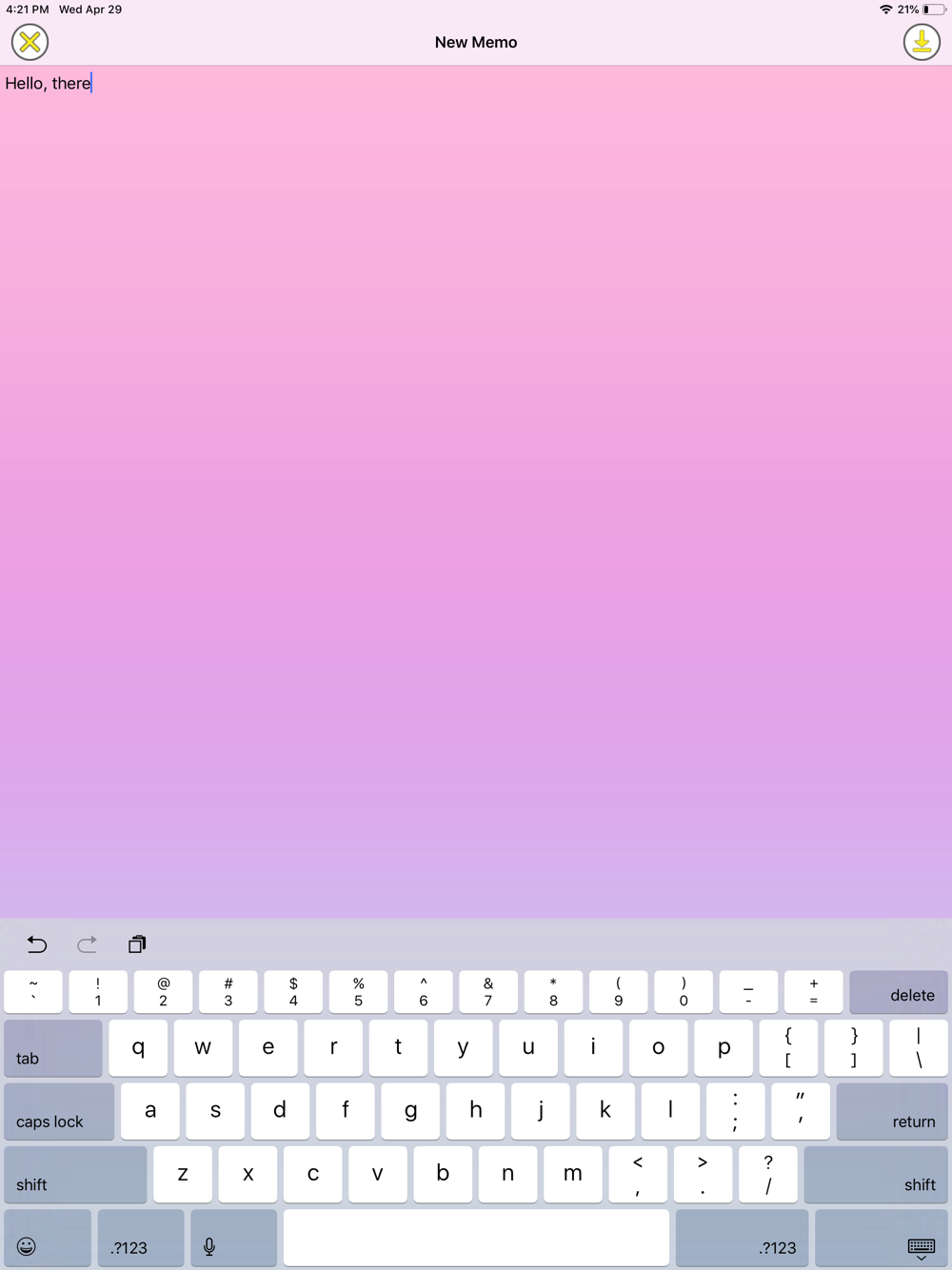
Task: Toggle the left shift key
Action: click(x=75, y=1175)
